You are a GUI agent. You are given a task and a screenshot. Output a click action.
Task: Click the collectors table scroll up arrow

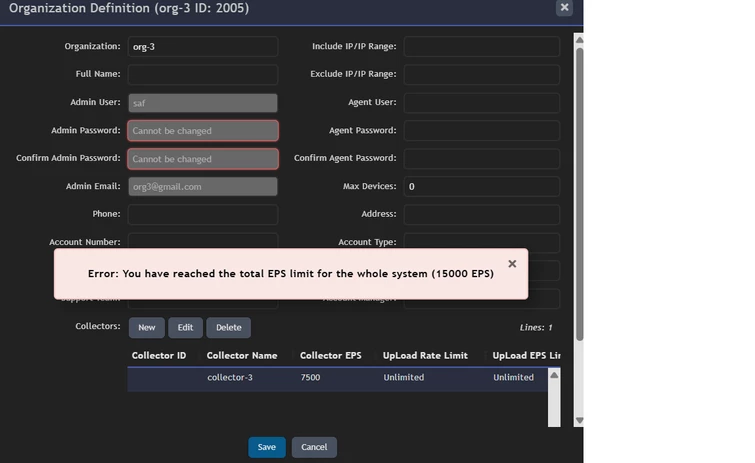pyautogui.click(x=554, y=375)
